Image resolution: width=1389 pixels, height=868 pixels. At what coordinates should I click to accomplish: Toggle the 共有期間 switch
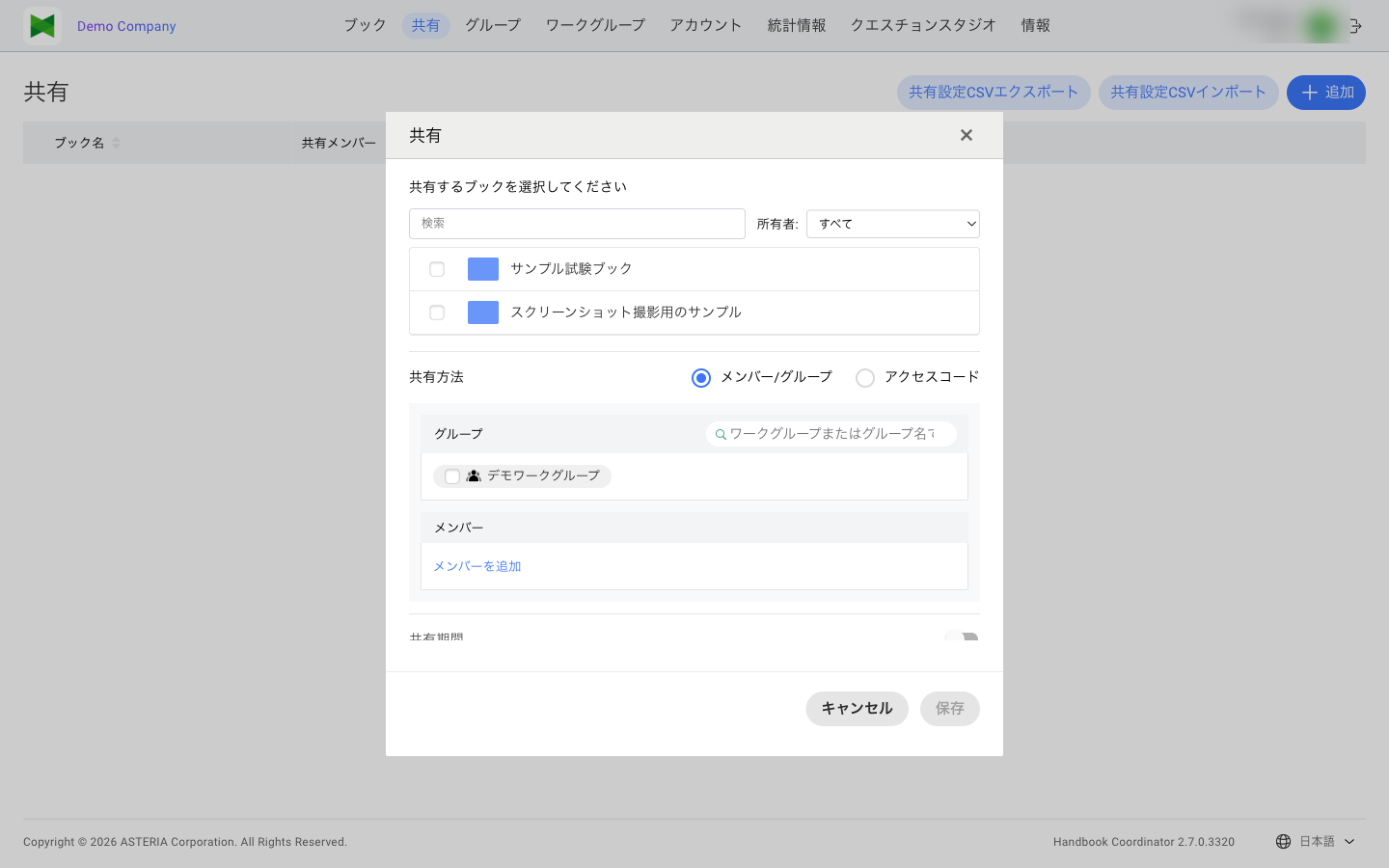pyautogui.click(x=961, y=638)
